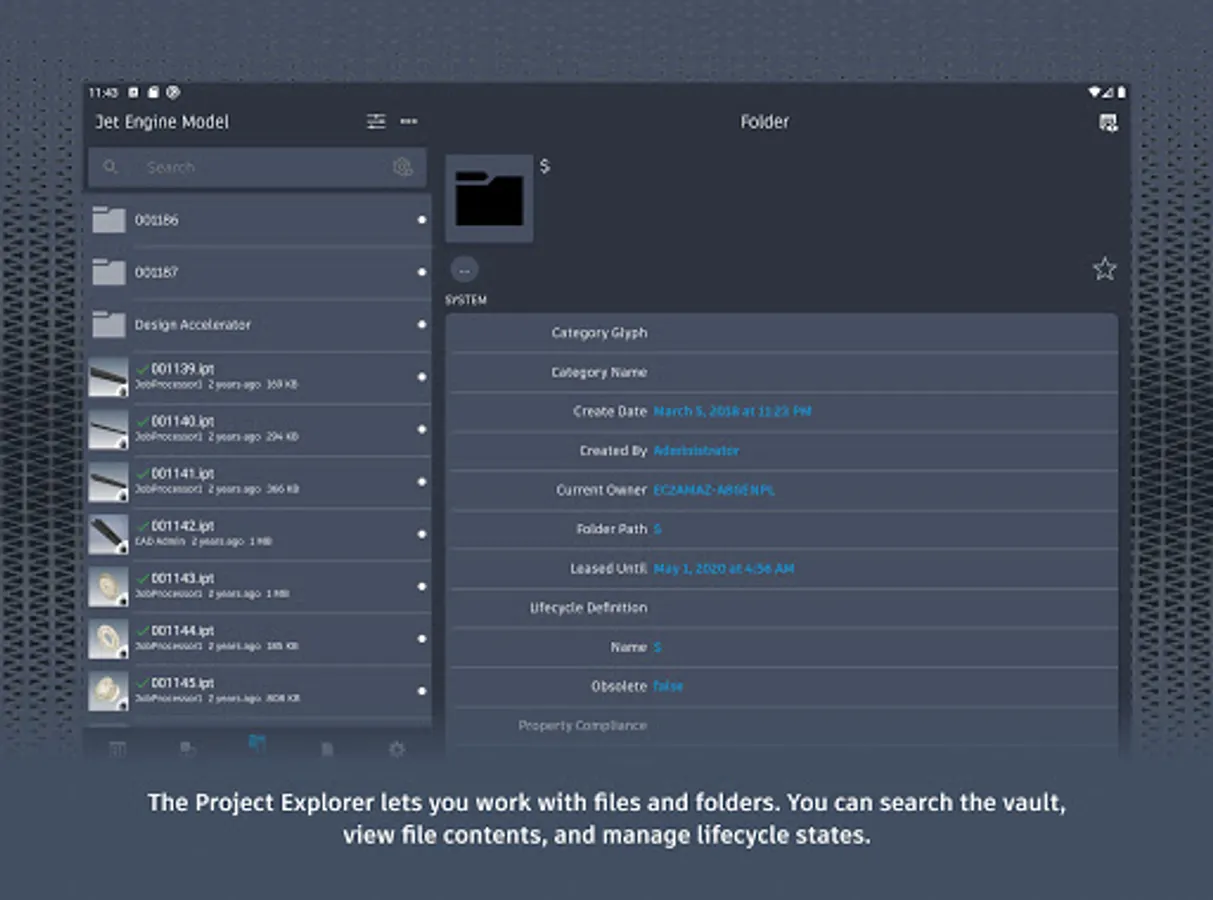
Task: Open the filter sliders icon beside Jet Engine Model
Action: point(376,121)
